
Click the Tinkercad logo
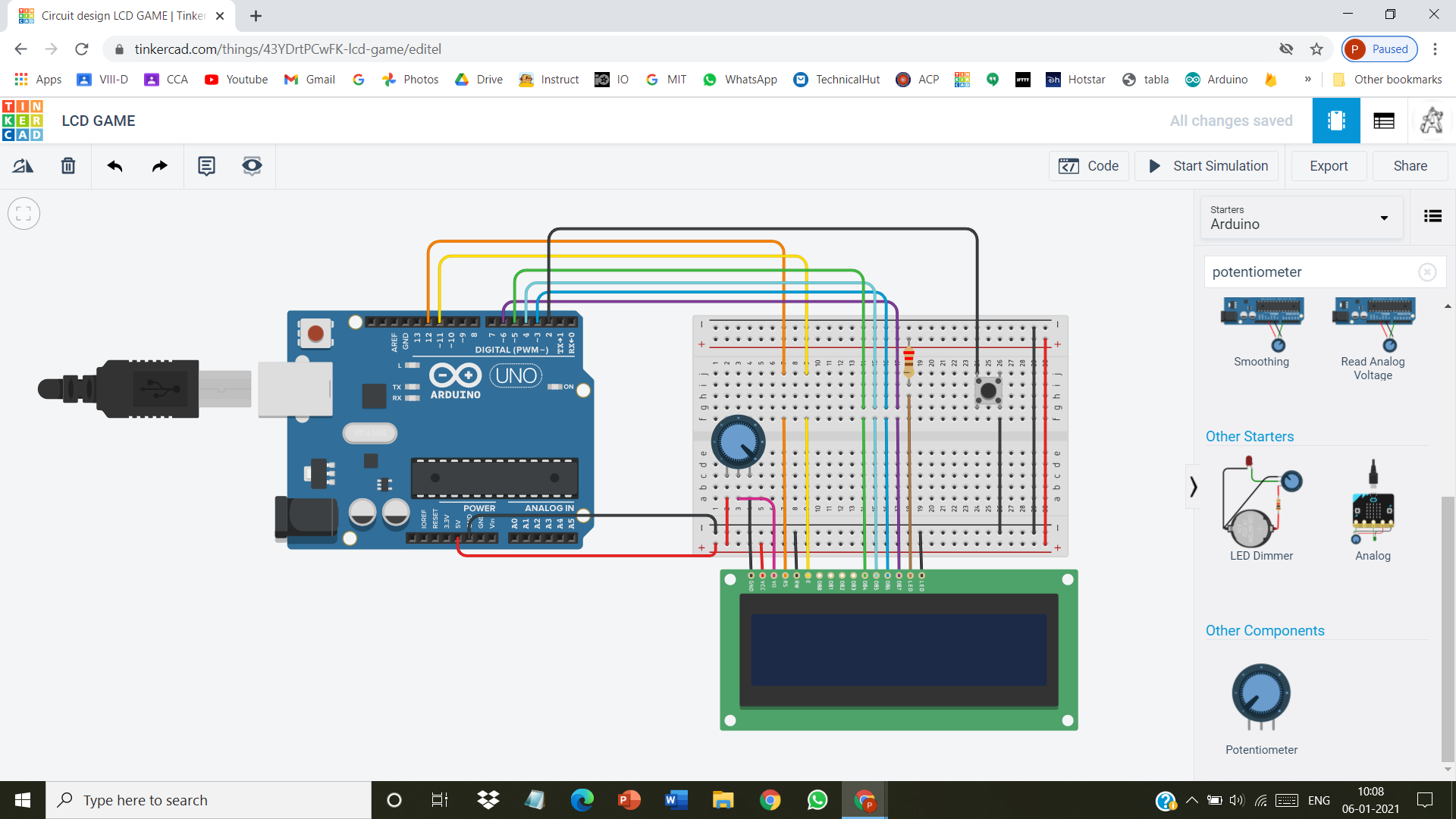click(x=23, y=121)
